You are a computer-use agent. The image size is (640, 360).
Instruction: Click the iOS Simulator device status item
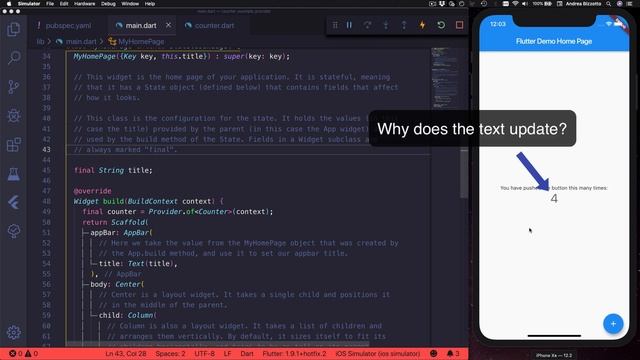pyautogui.click(x=378, y=353)
